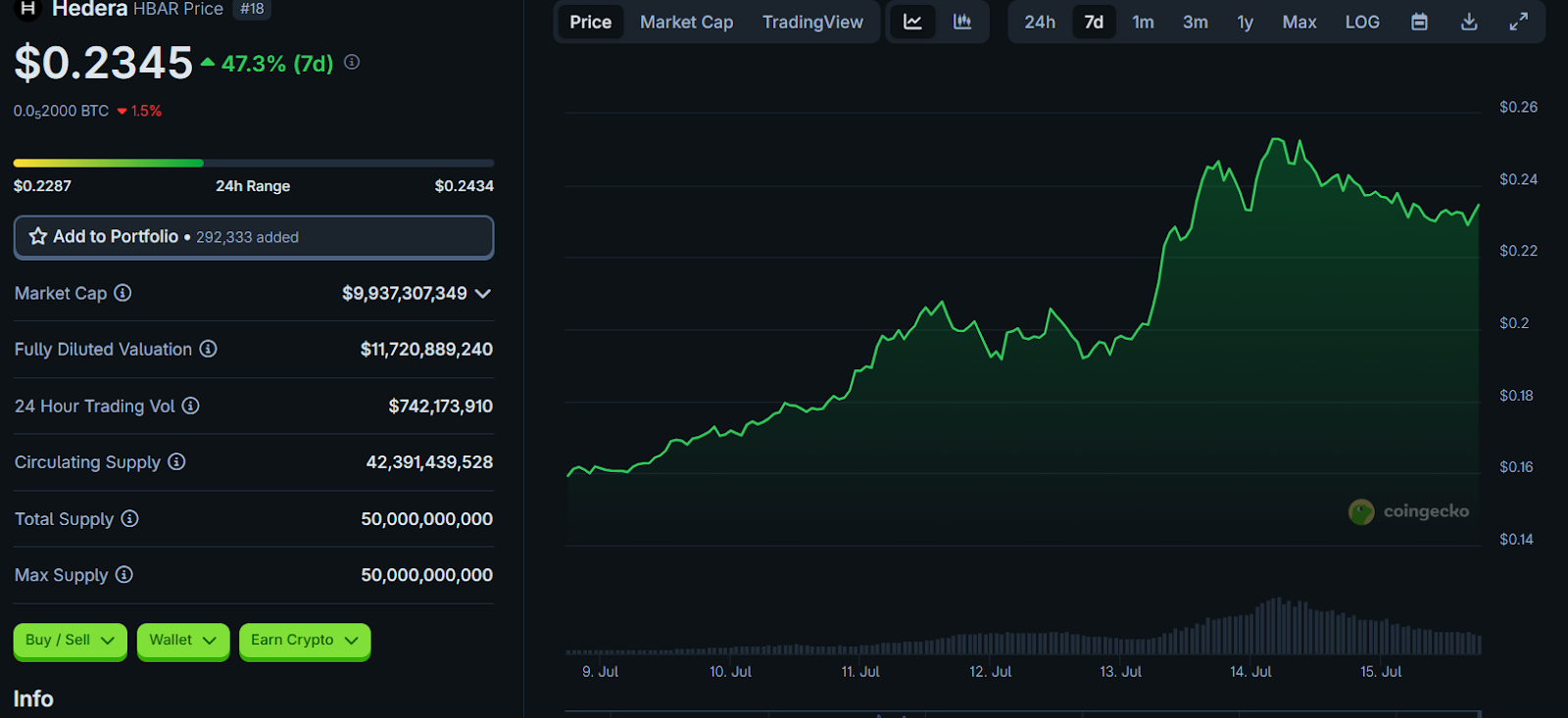Download chart data icon
Viewport: 1568px width, 718px height.
point(1469,22)
